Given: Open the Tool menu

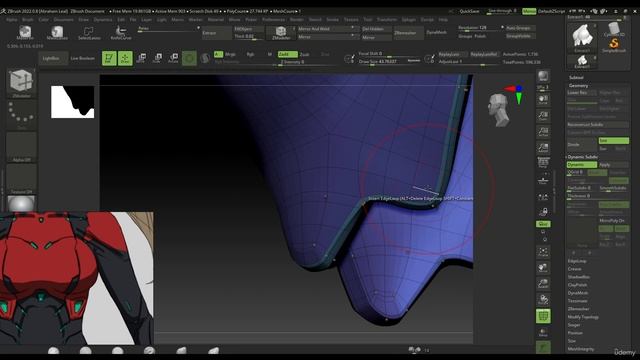Looking at the screenshot, I should click(367, 20).
